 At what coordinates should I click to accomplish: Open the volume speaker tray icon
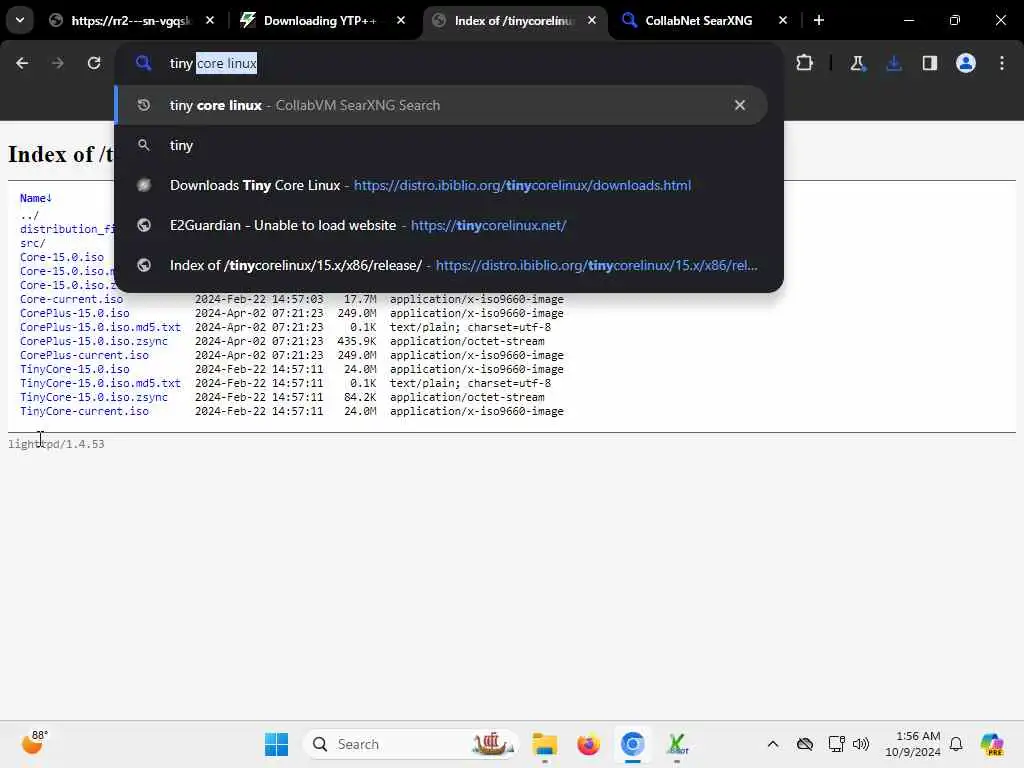861,744
